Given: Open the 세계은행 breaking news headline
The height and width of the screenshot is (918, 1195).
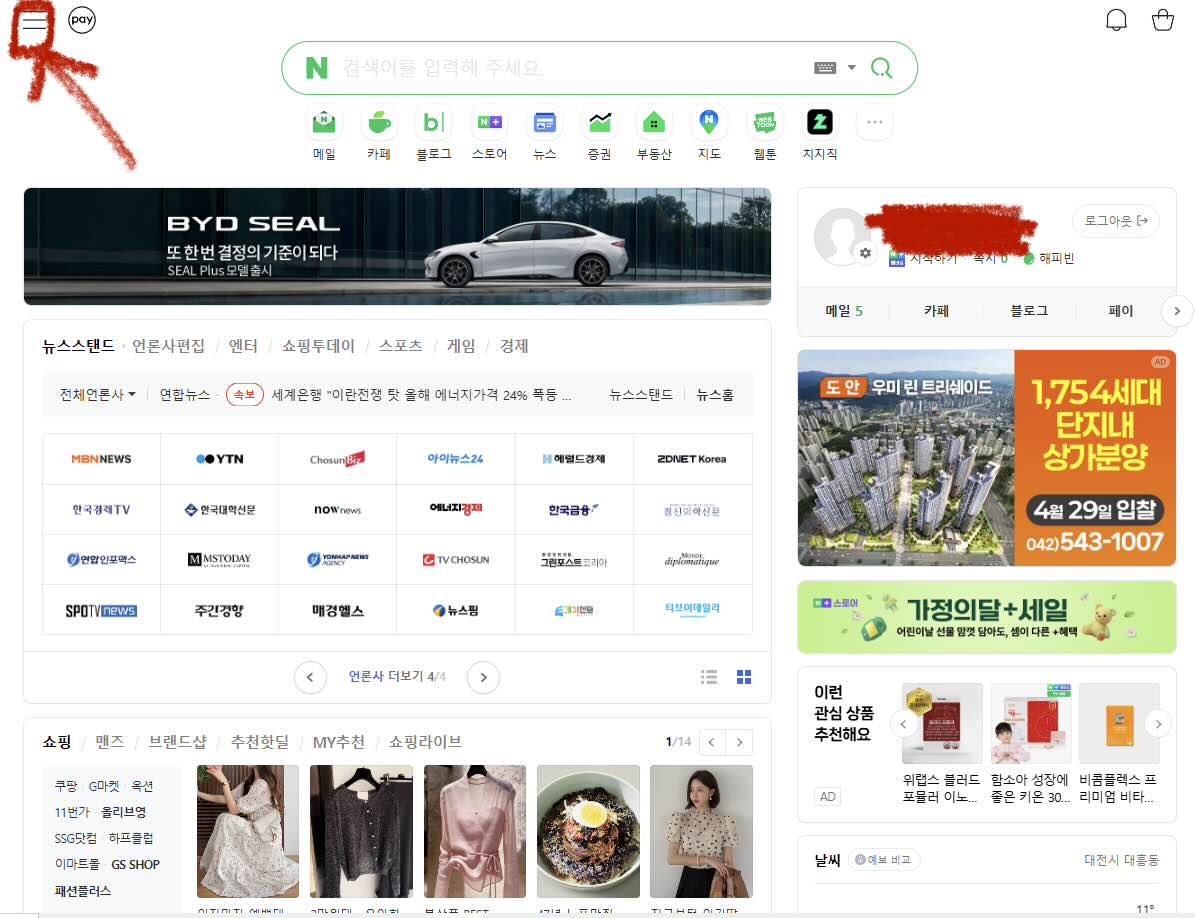Looking at the screenshot, I should pos(421,395).
